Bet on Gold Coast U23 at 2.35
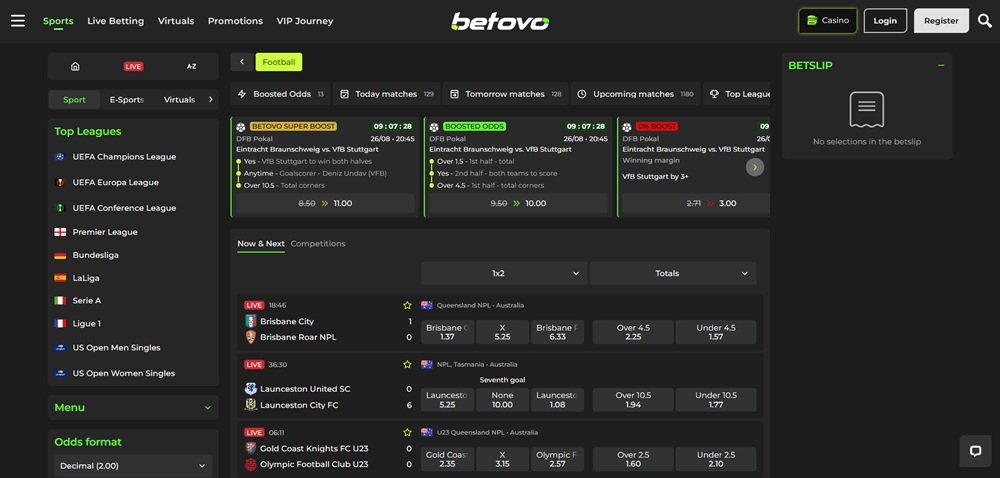Image resolution: width=1000 pixels, height=478 pixels. pyautogui.click(x=447, y=459)
